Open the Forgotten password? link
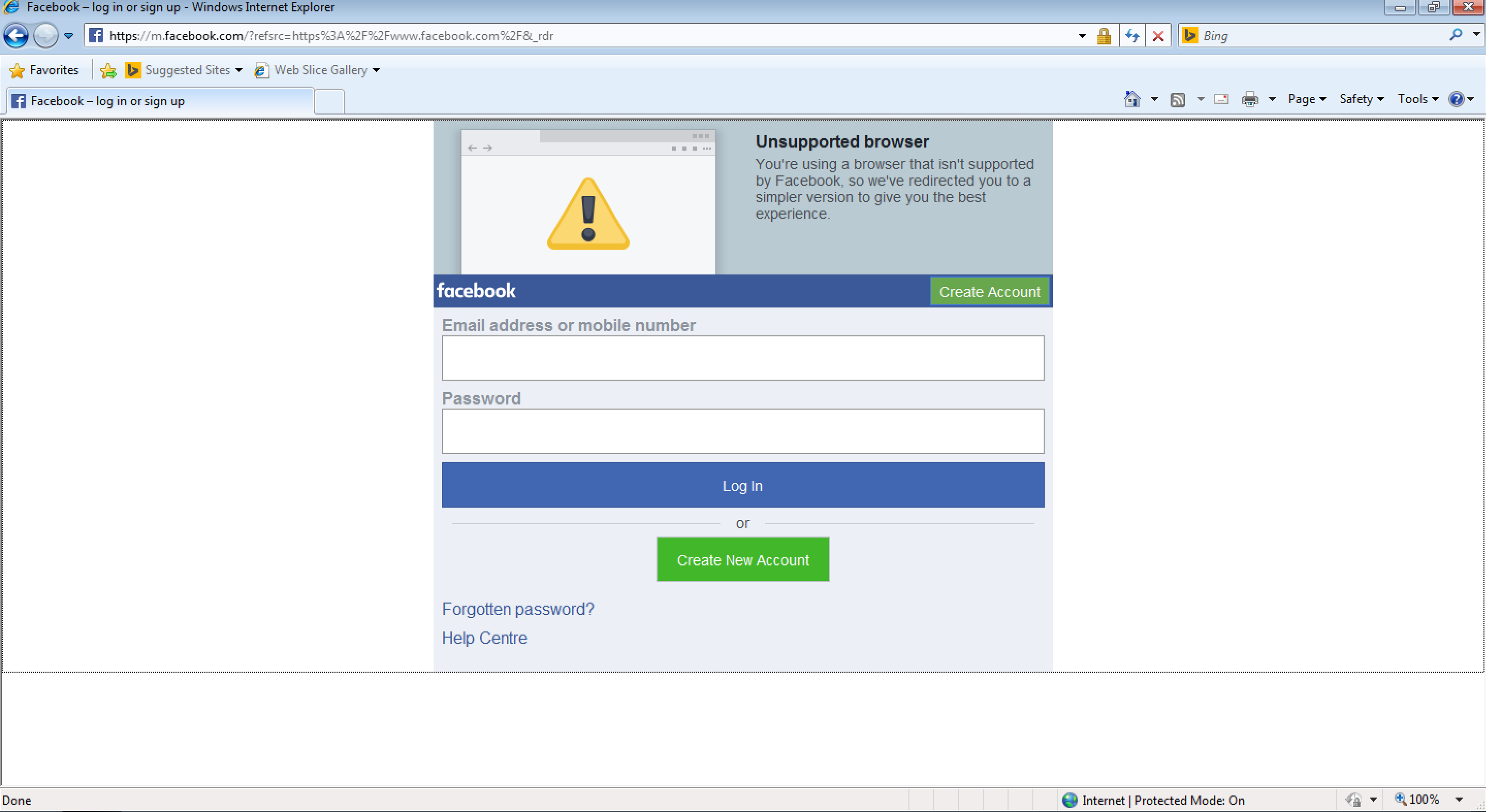1486x812 pixels. (x=518, y=609)
